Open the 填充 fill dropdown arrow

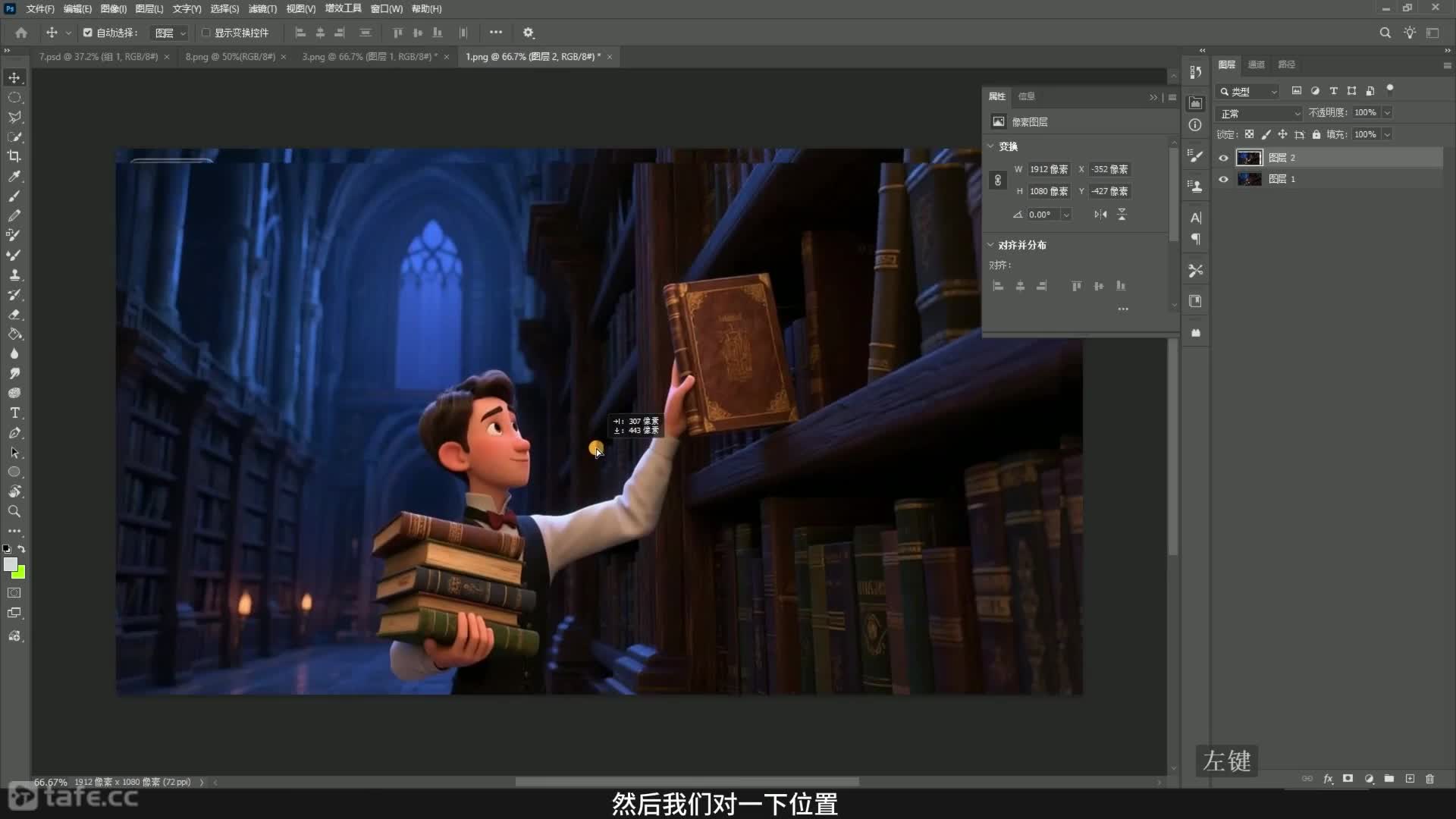pyautogui.click(x=1387, y=134)
